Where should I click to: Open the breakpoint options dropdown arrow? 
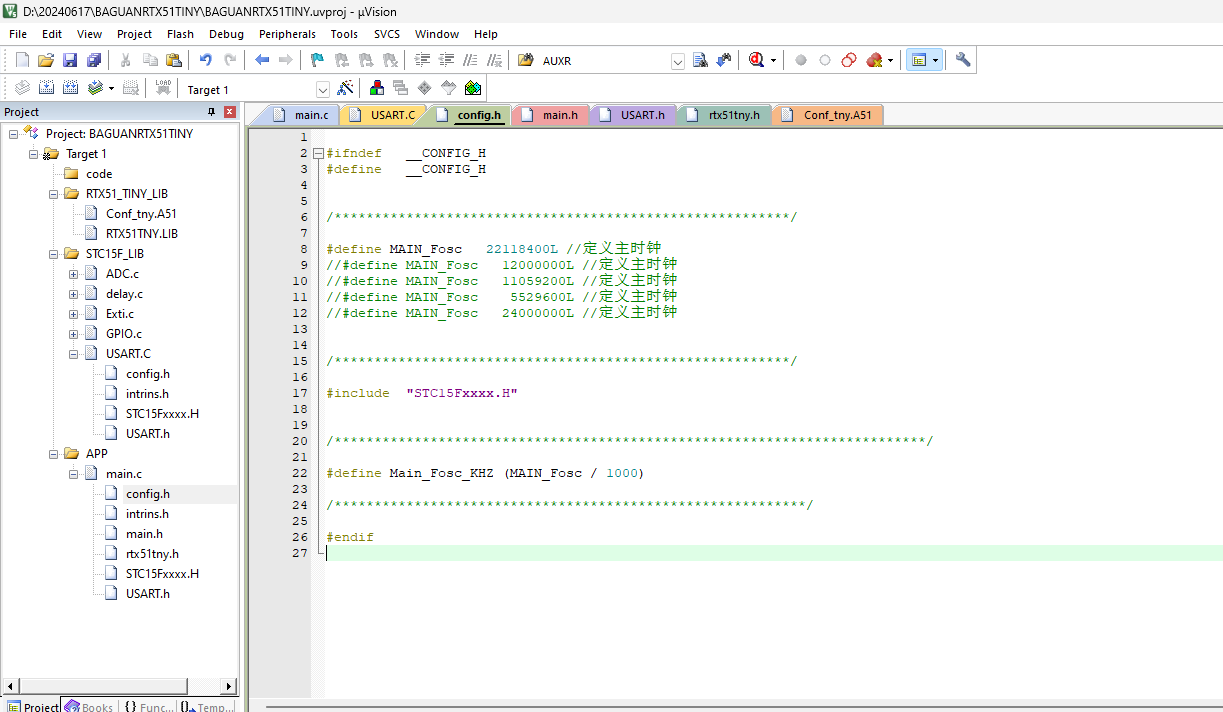click(890, 60)
